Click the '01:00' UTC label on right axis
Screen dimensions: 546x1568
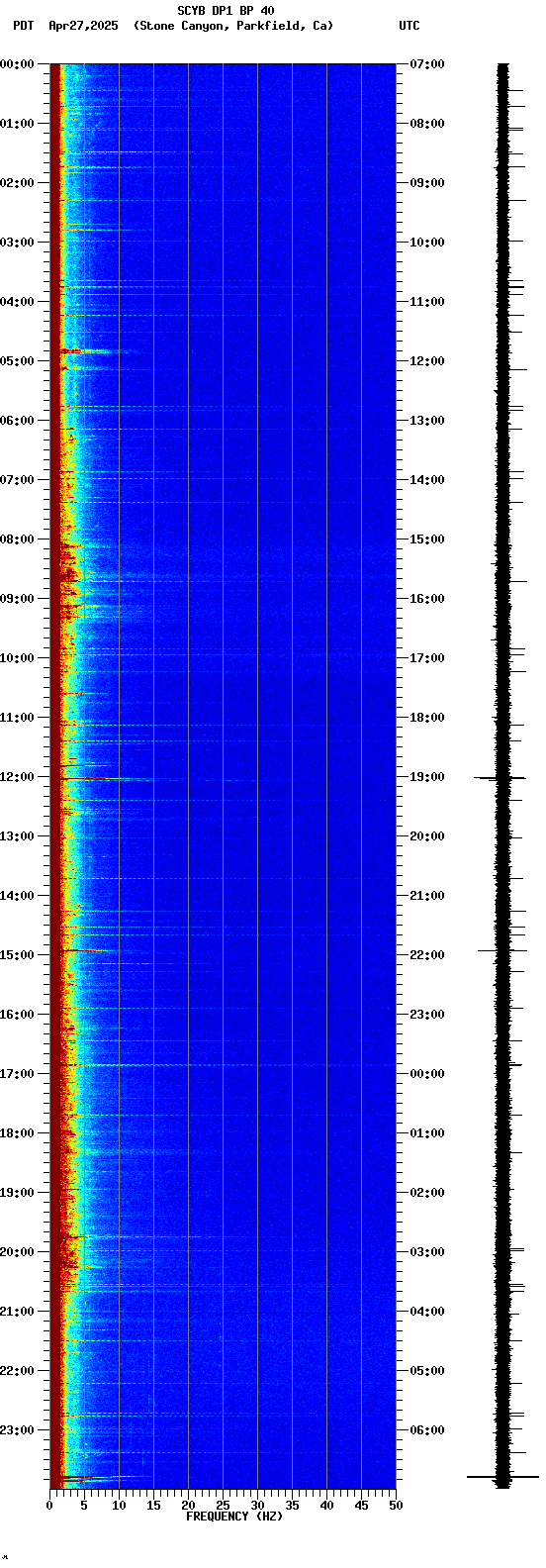pos(427,1133)
